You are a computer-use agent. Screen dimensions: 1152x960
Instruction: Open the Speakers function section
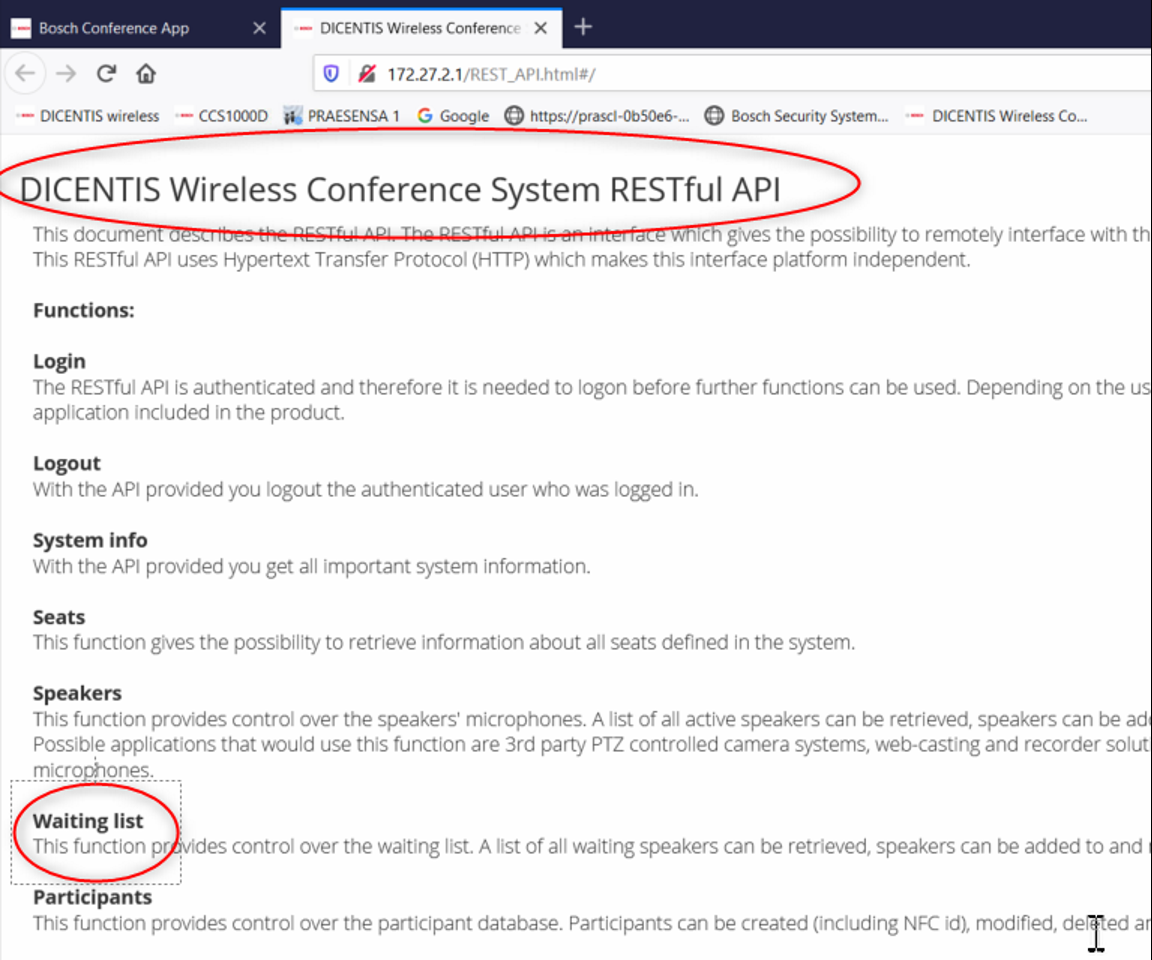tap(77, 693)
